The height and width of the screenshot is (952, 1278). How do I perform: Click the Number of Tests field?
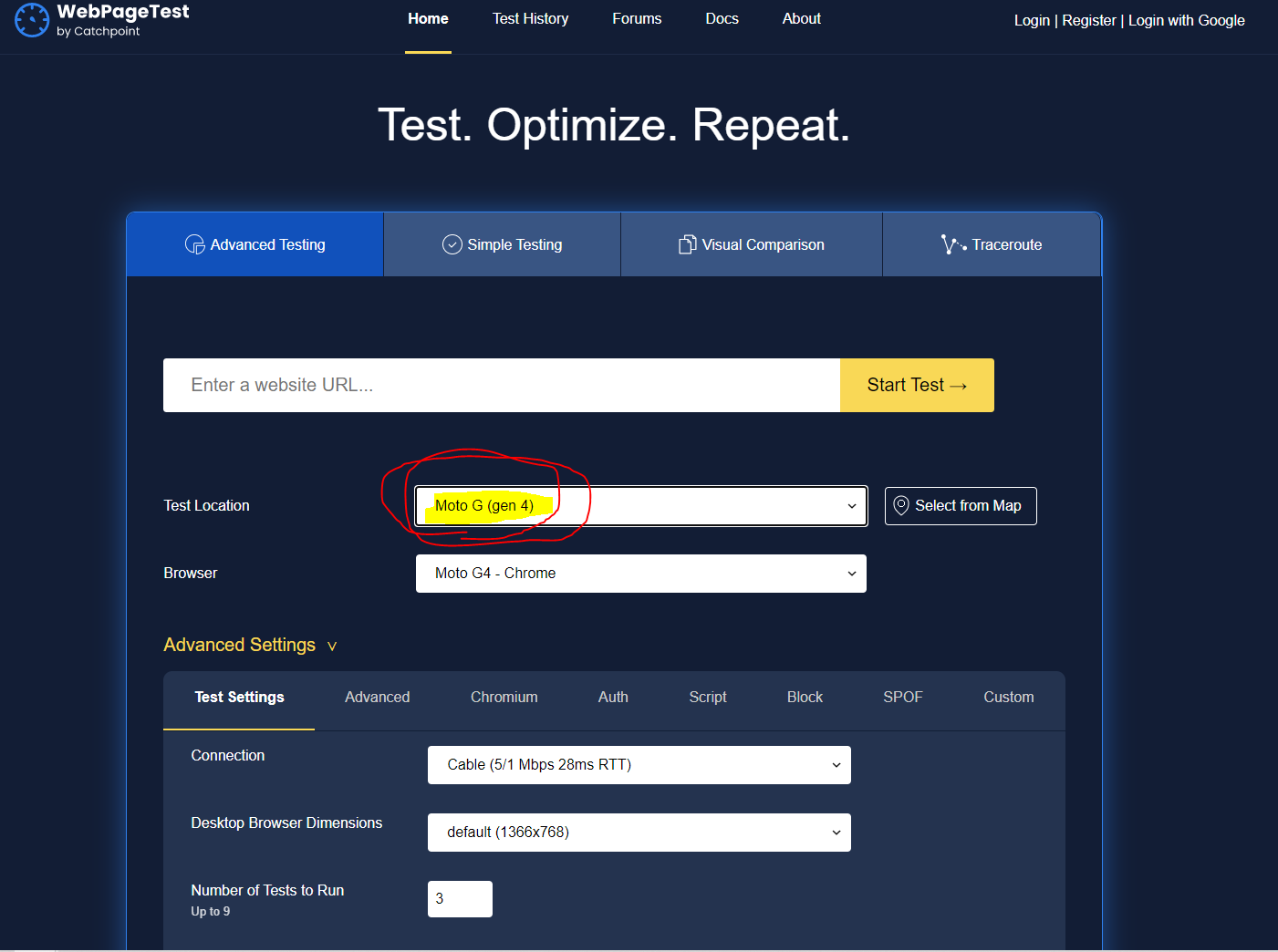coord(460,899)
